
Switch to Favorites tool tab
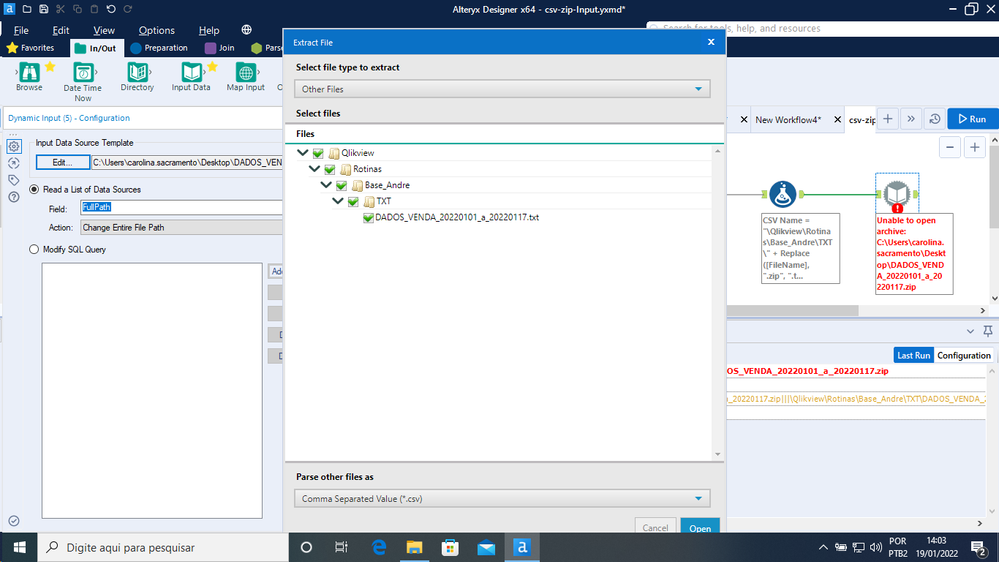31,48
